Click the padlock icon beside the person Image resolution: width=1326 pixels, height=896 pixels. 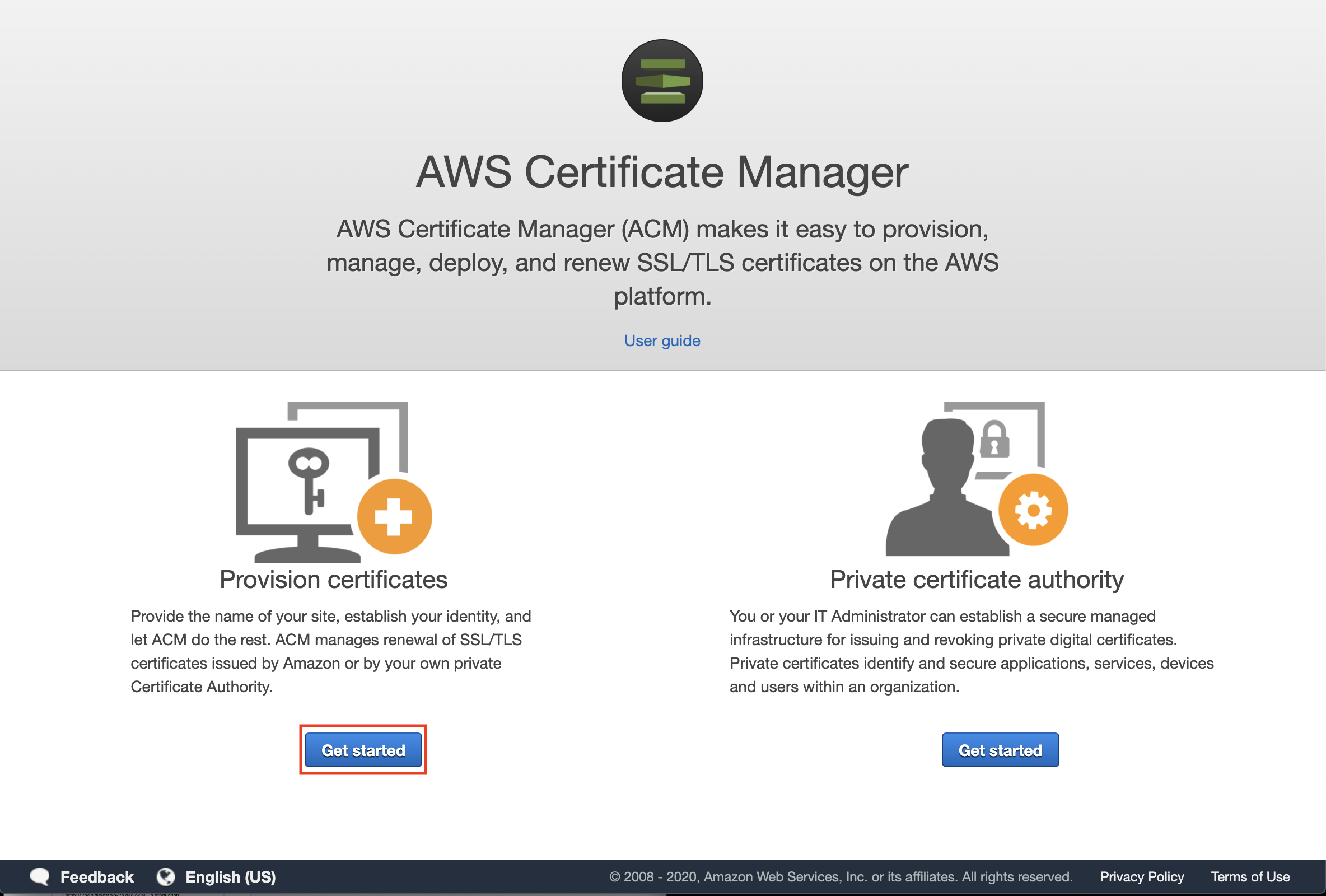(x=994, y=440)
